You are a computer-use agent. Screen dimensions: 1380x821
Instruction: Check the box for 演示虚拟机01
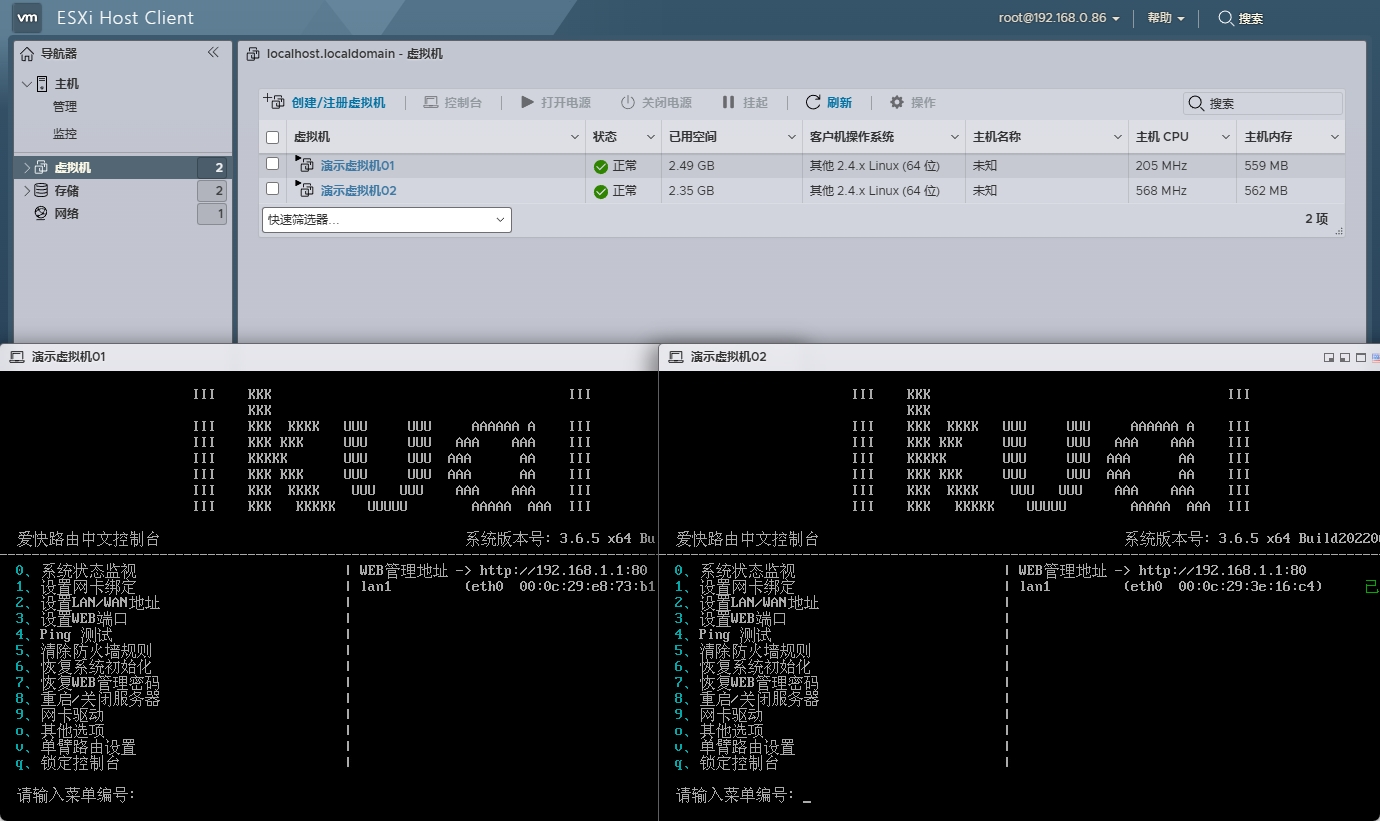273,164
